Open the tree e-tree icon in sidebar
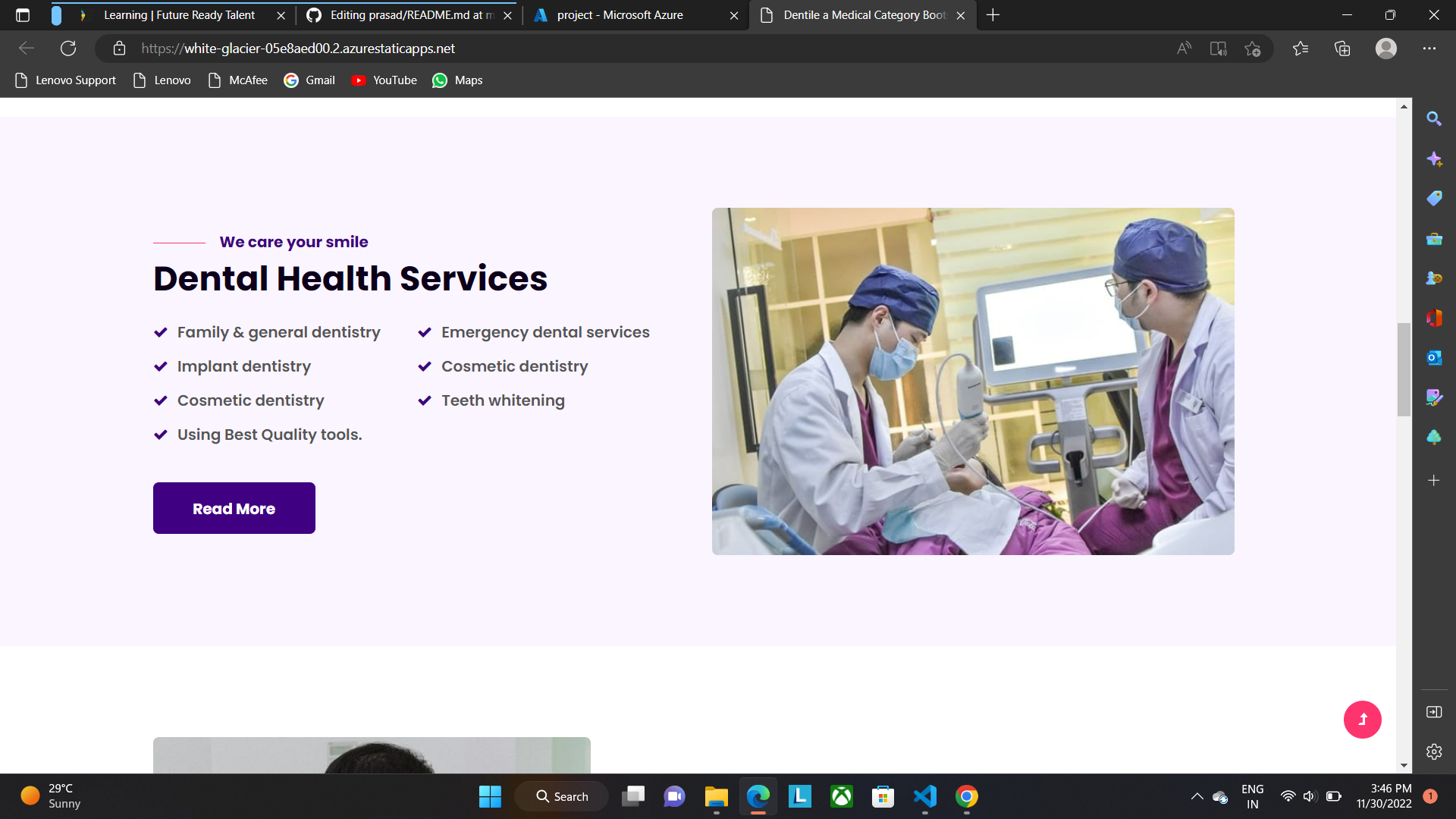Viewport: 1456px width, 819px height. tap(1434, 438)
